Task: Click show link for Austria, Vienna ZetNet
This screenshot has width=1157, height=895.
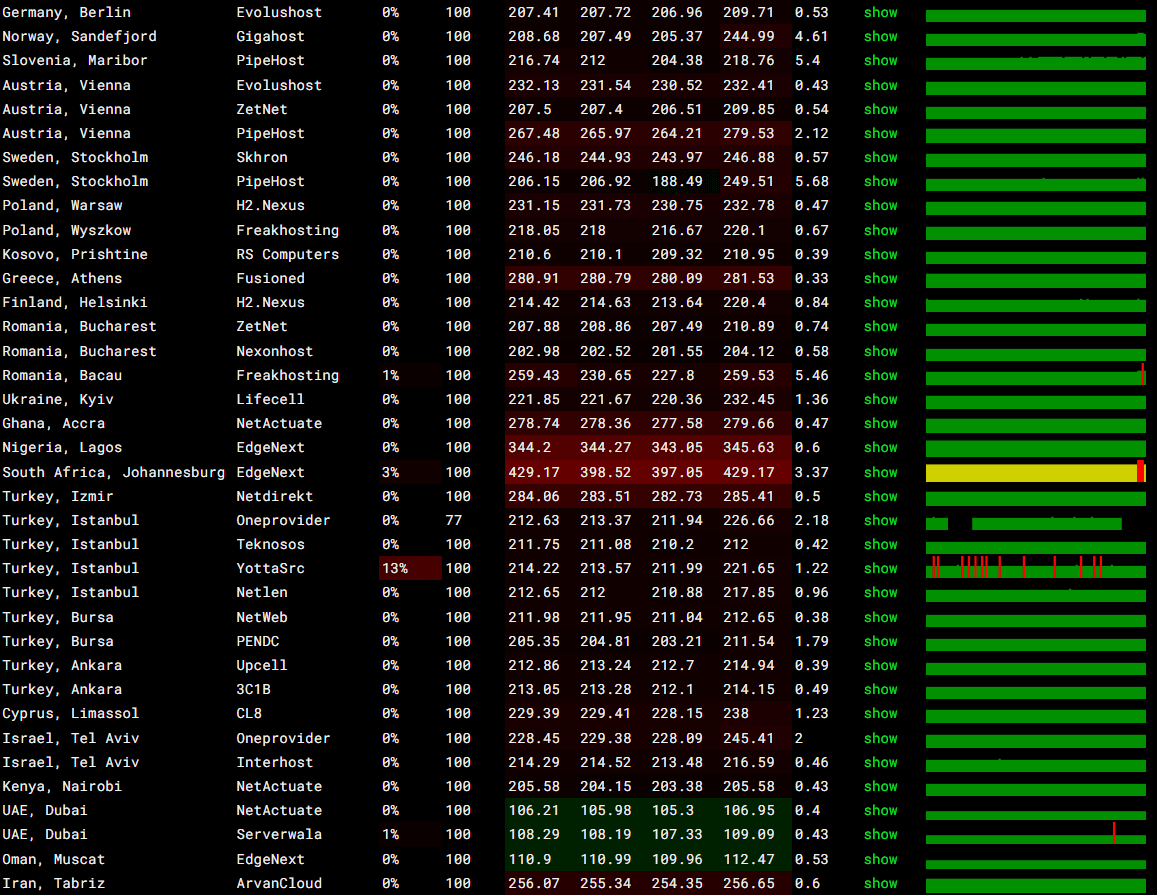Action: [880, 109]
